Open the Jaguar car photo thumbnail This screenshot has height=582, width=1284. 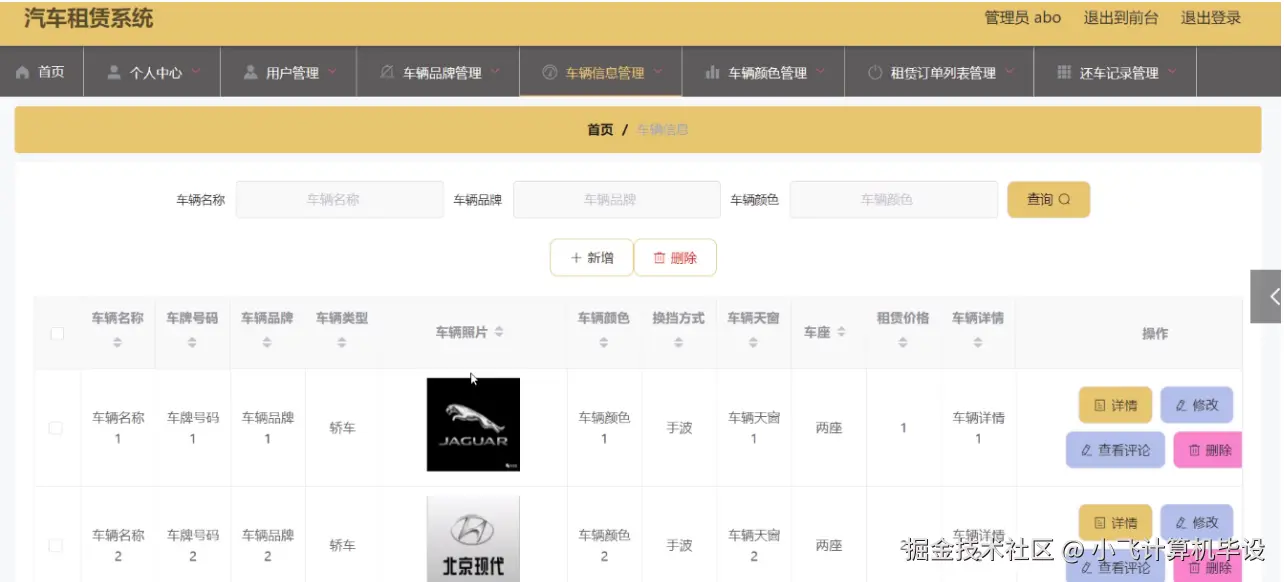473,424
